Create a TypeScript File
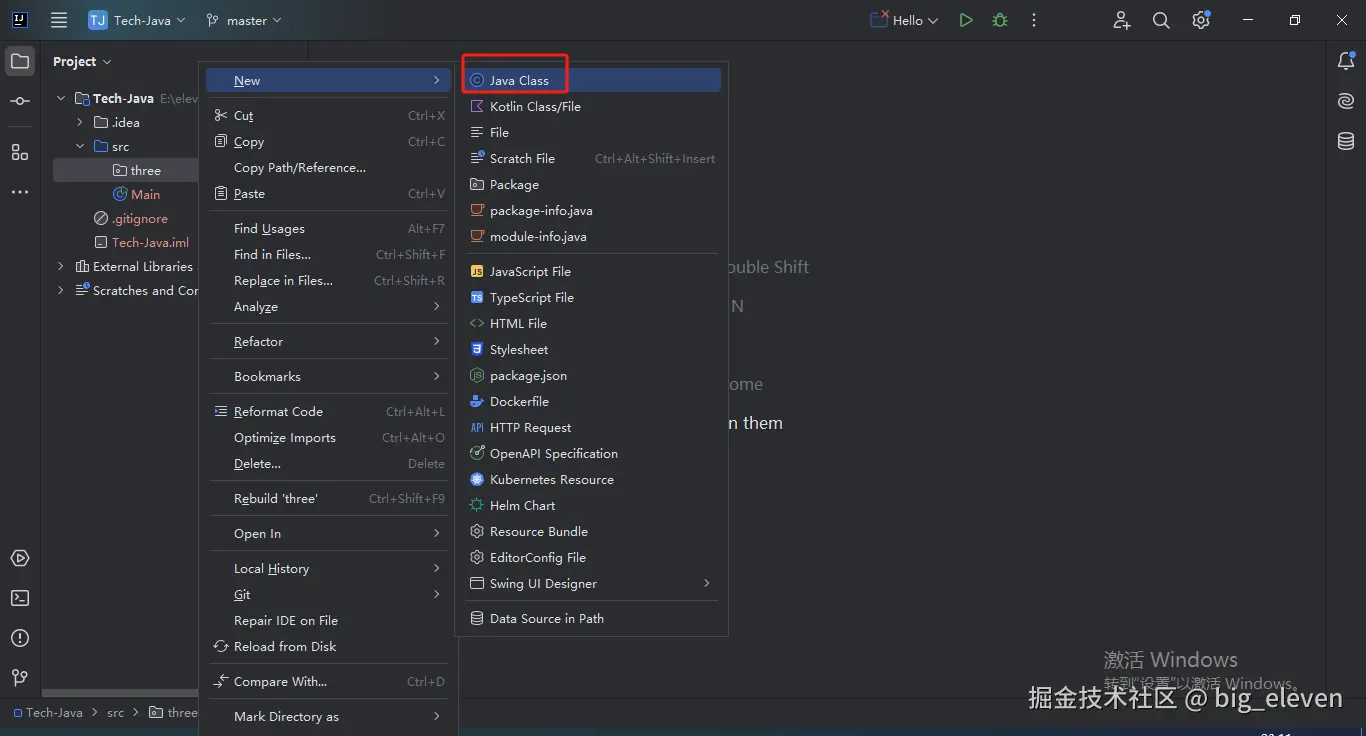This screenshot has width=1366, height=736. pos(591,297)
